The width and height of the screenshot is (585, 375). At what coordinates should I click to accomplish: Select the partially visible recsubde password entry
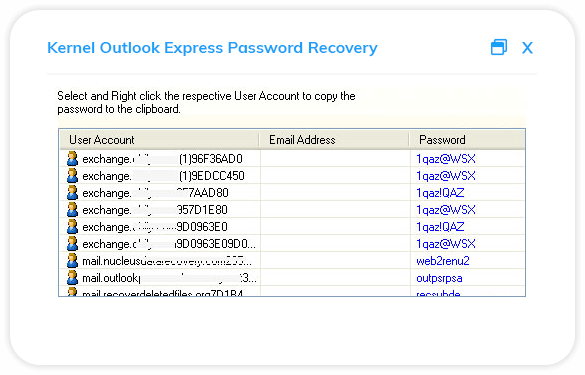pos(438,293)
